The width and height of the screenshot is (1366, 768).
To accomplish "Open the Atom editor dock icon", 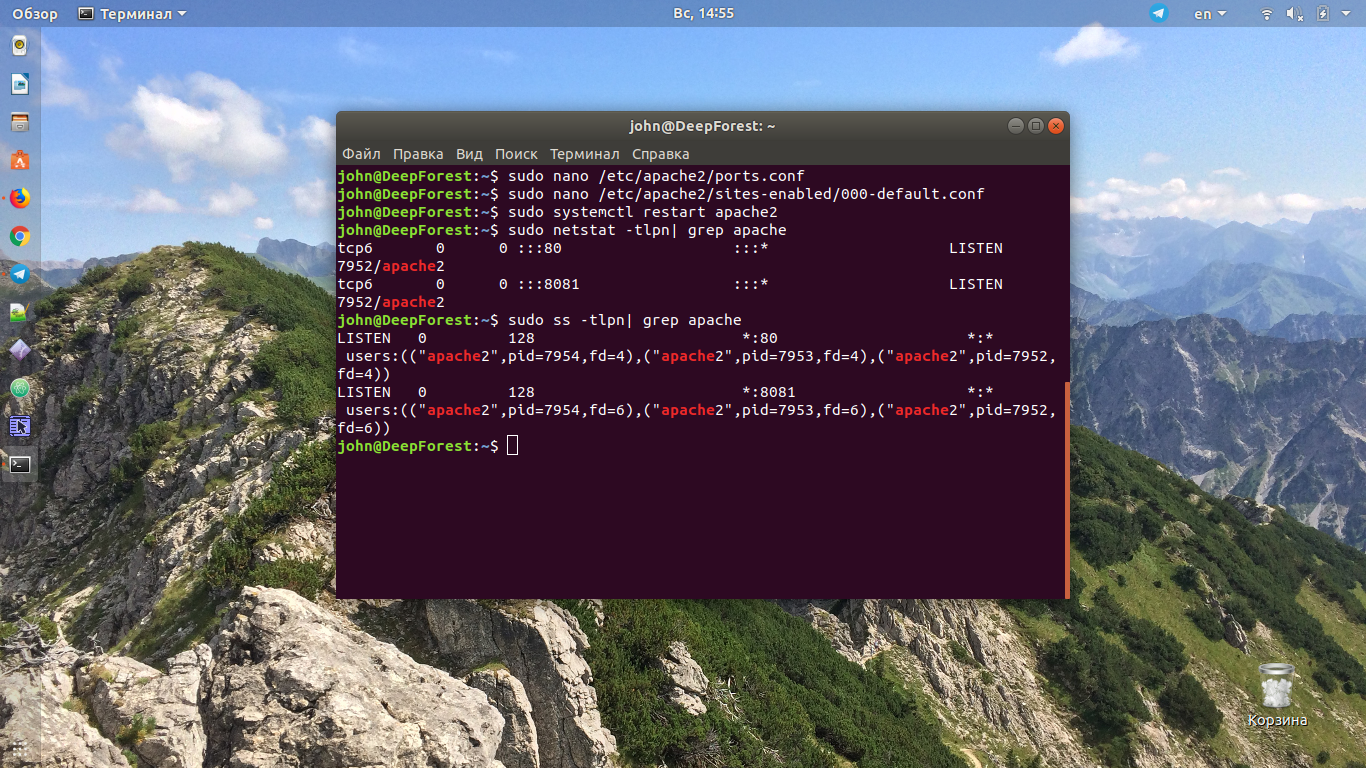I will point(20,388).
